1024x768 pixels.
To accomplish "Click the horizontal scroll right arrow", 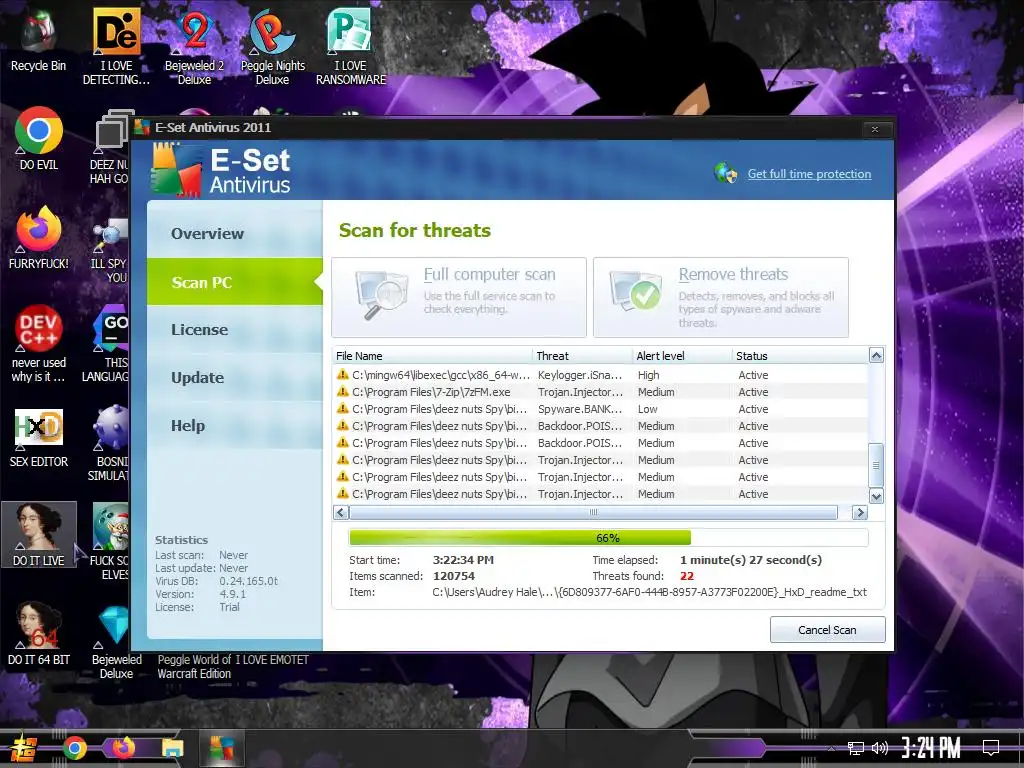I will coord(860,513).
